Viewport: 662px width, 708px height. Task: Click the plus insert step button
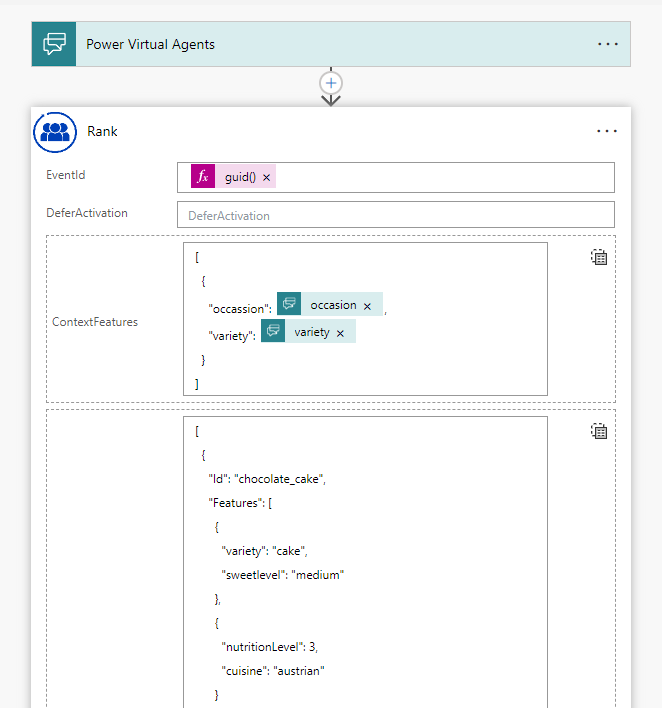pos(331,82)
